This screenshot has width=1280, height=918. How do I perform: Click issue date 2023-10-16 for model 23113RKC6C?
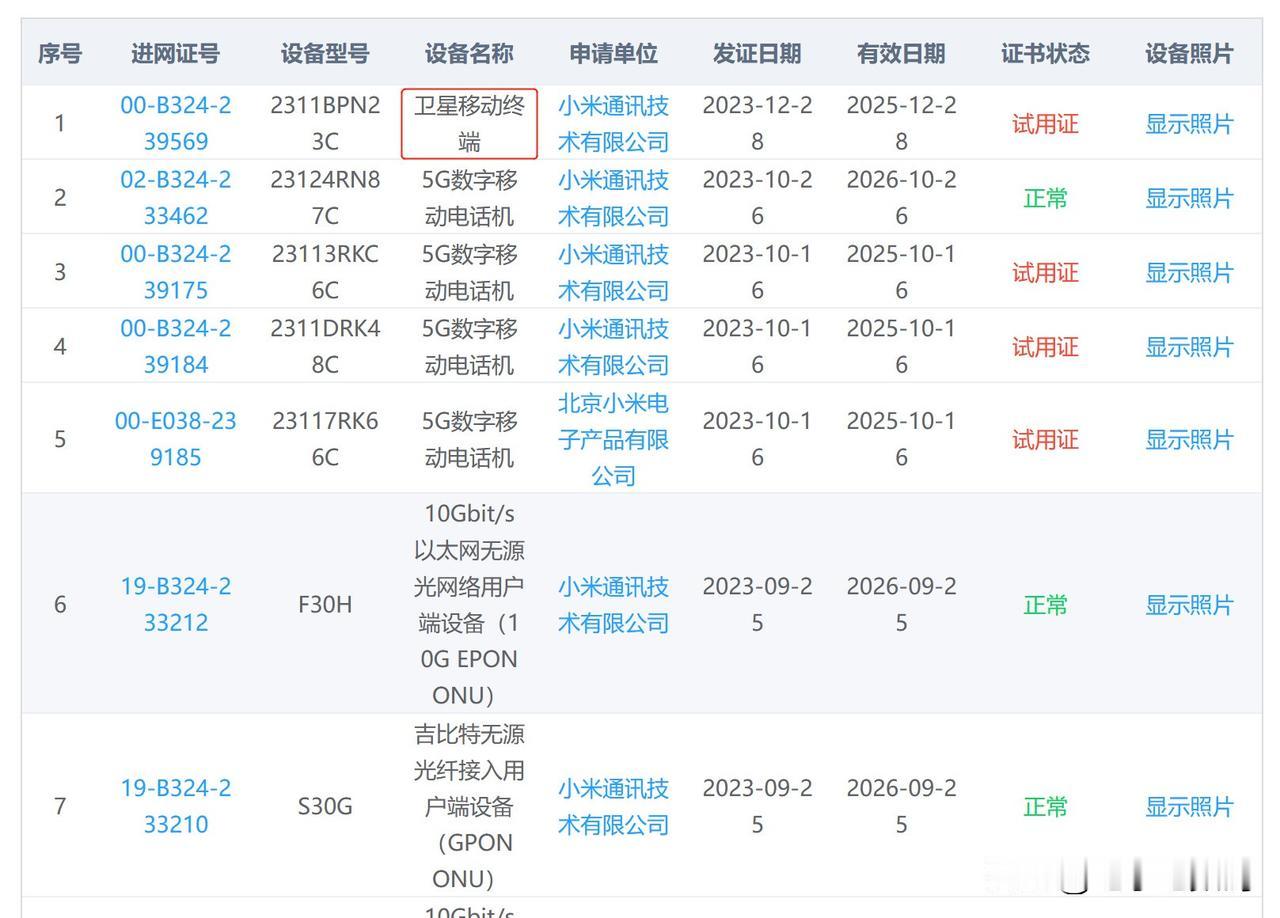pos(757,272)
